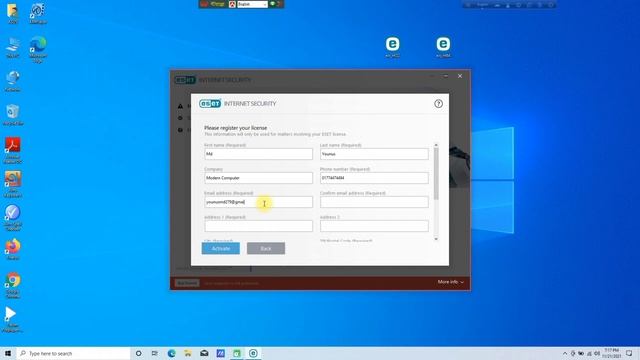Open the Network desktop icon
This screenshot has width=640, height=360.
click(13, 81)
